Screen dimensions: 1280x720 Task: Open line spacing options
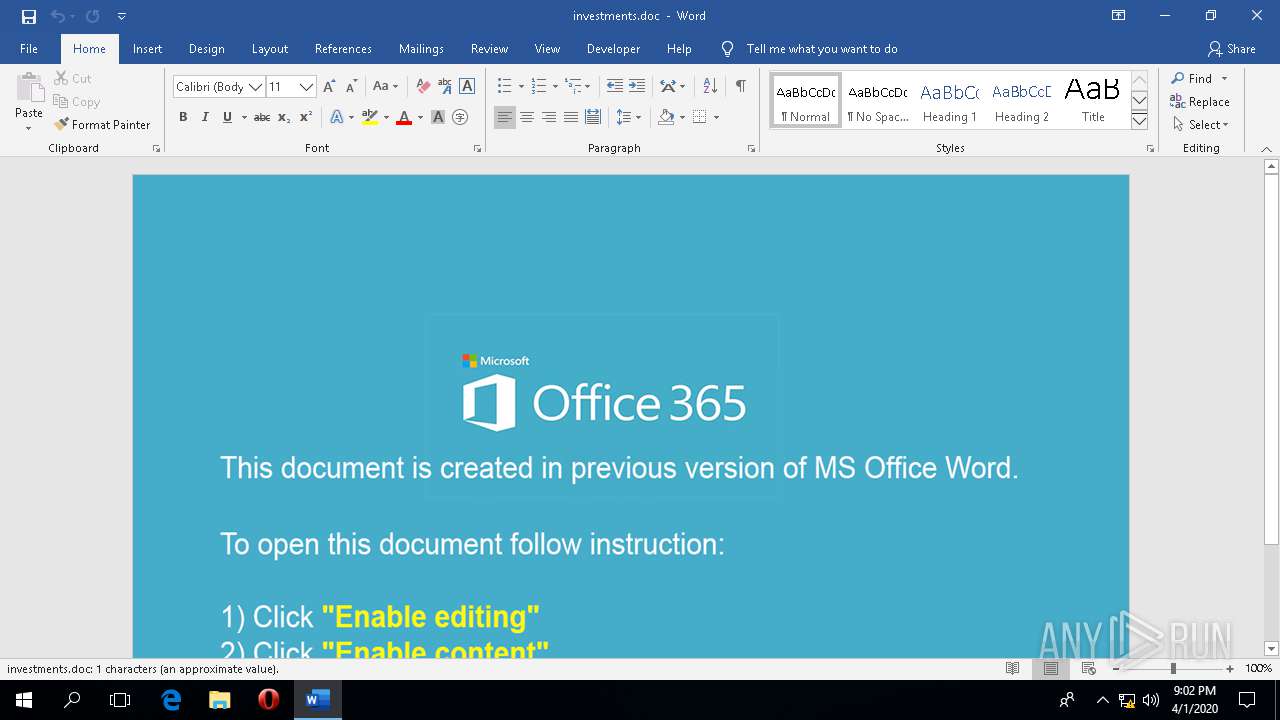(628, 117)
